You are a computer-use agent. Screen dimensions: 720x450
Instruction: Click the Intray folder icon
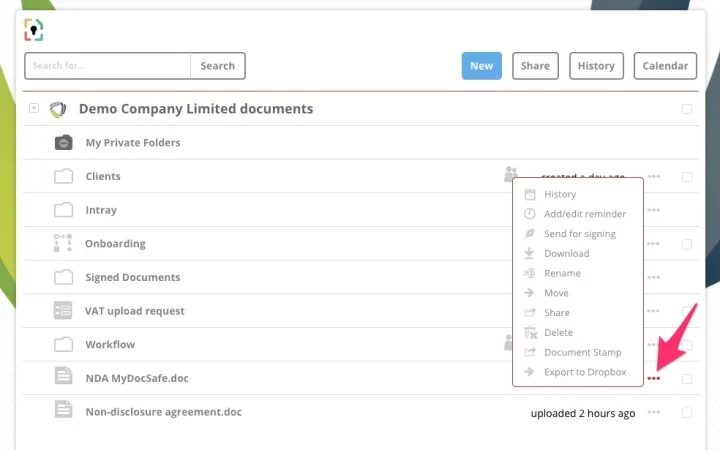63,209
